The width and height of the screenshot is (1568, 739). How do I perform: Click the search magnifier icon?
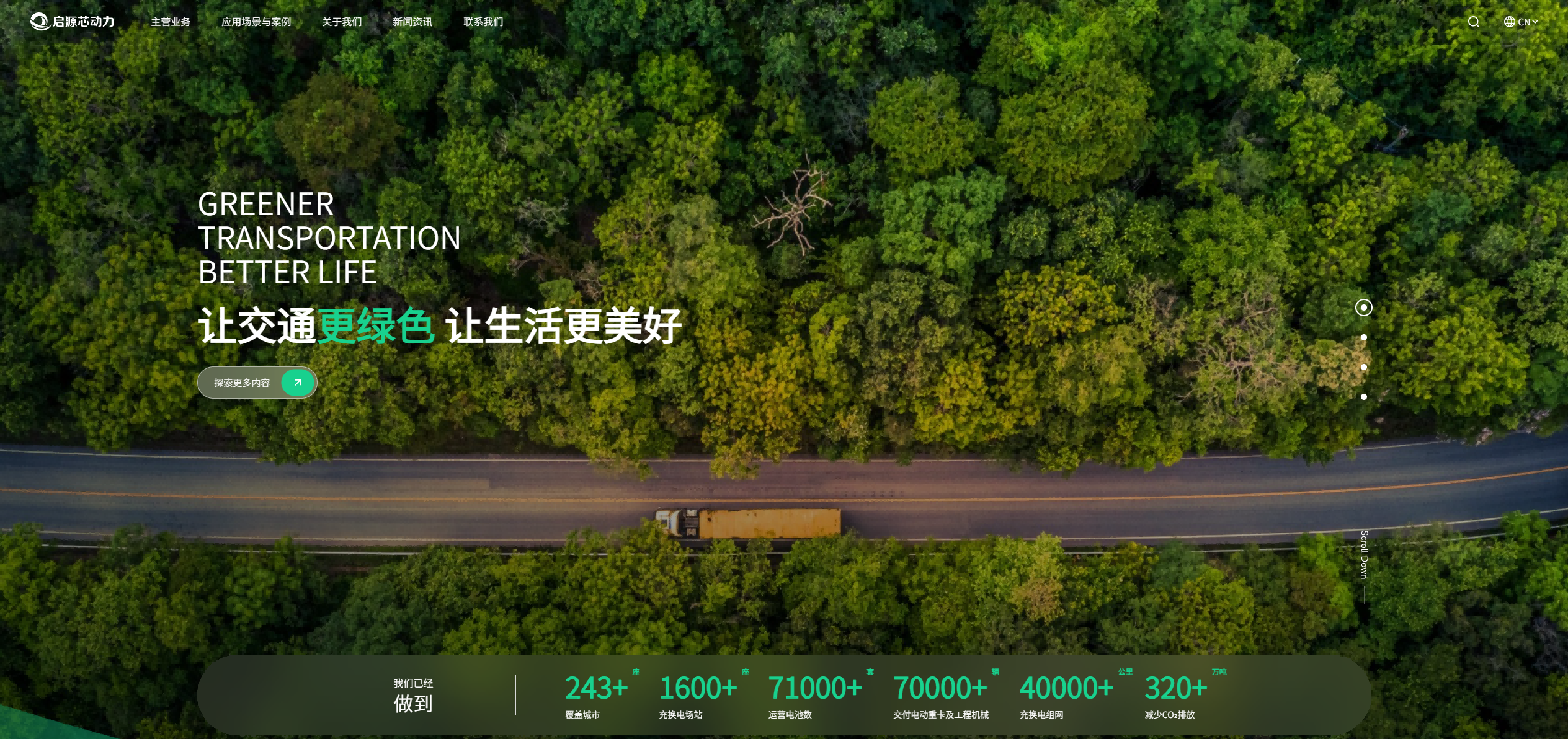click(x=1473, y=22)
